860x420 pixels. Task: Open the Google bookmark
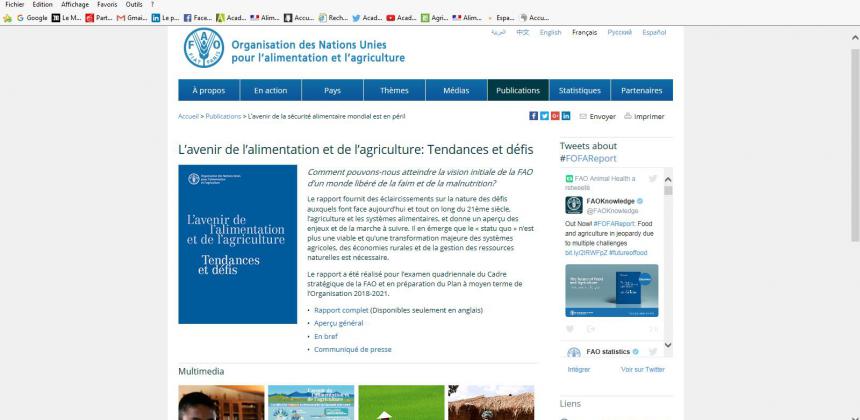click(x=32, y=18)
